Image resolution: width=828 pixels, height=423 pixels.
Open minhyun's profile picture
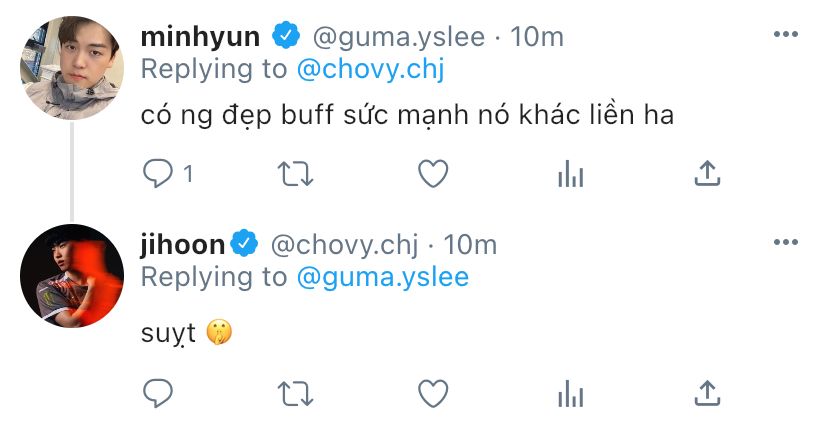coord(72,68)
